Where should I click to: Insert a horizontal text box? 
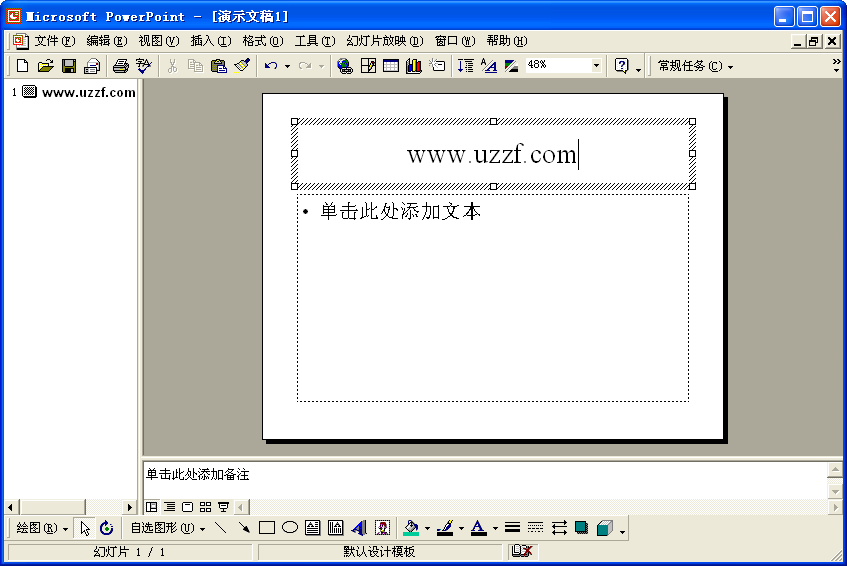313,528
